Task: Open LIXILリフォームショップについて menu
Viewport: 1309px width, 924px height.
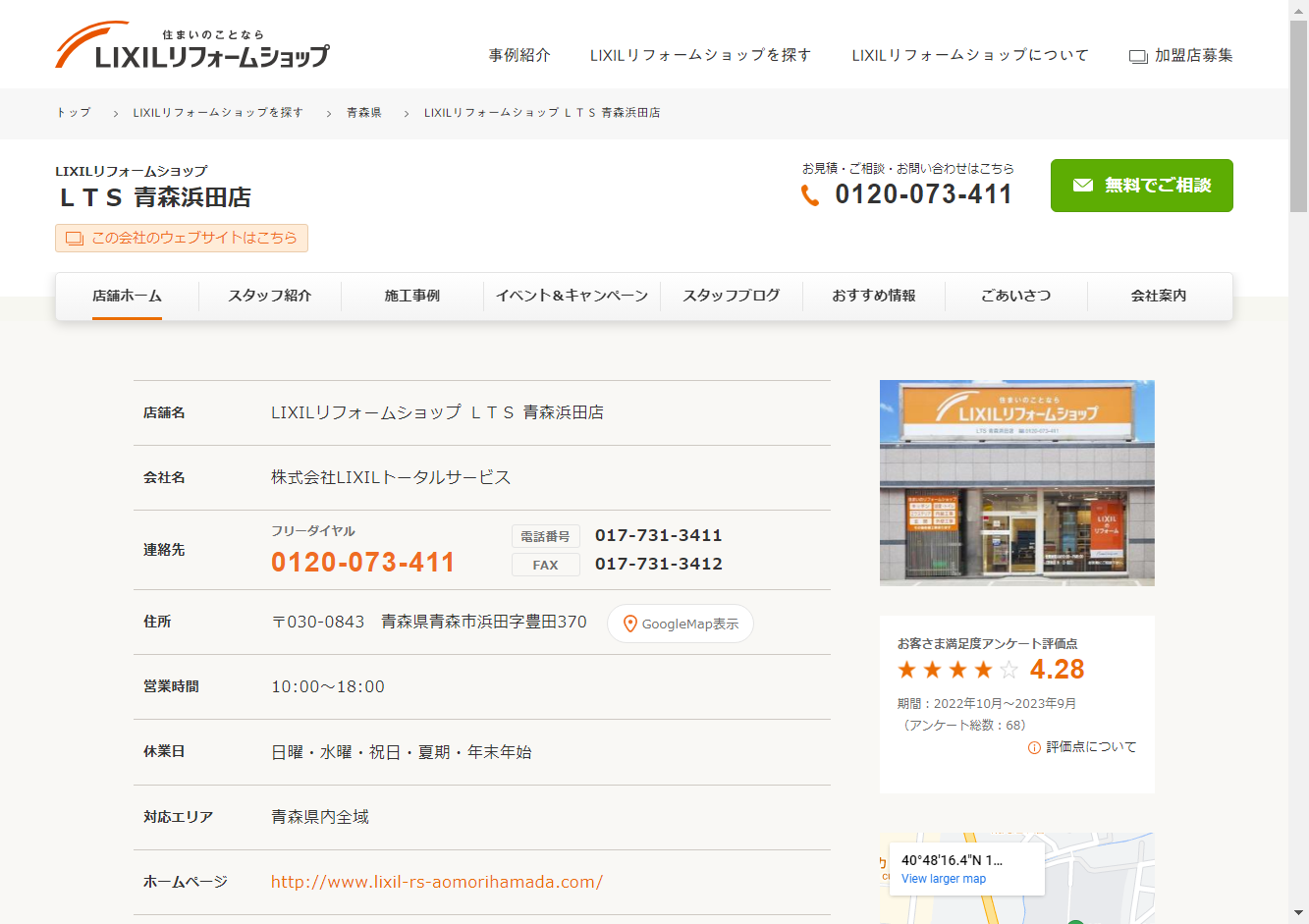Action: pos(970,55)
